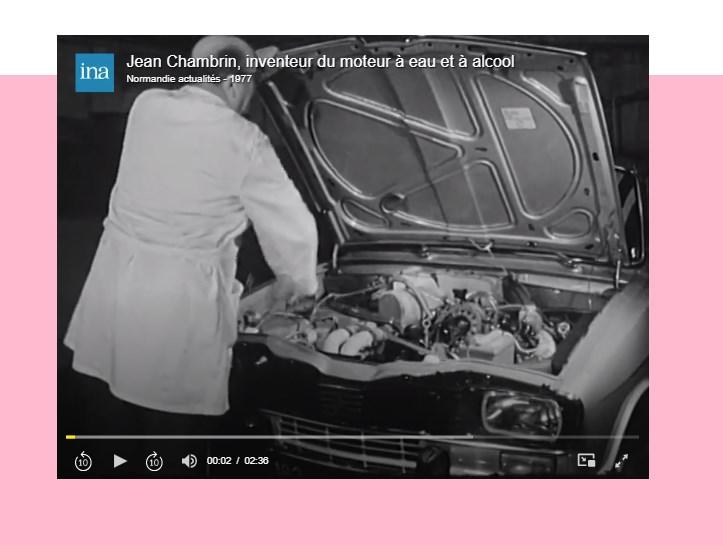This screenshot has width=723, height=545.
Task: Select the 'Normandie actualités - 1977' subtitle
Action: [189, 78]
